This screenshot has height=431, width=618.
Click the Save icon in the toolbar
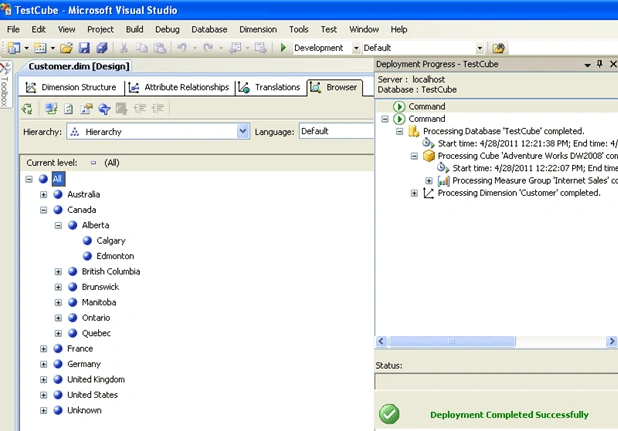(84, 48)
